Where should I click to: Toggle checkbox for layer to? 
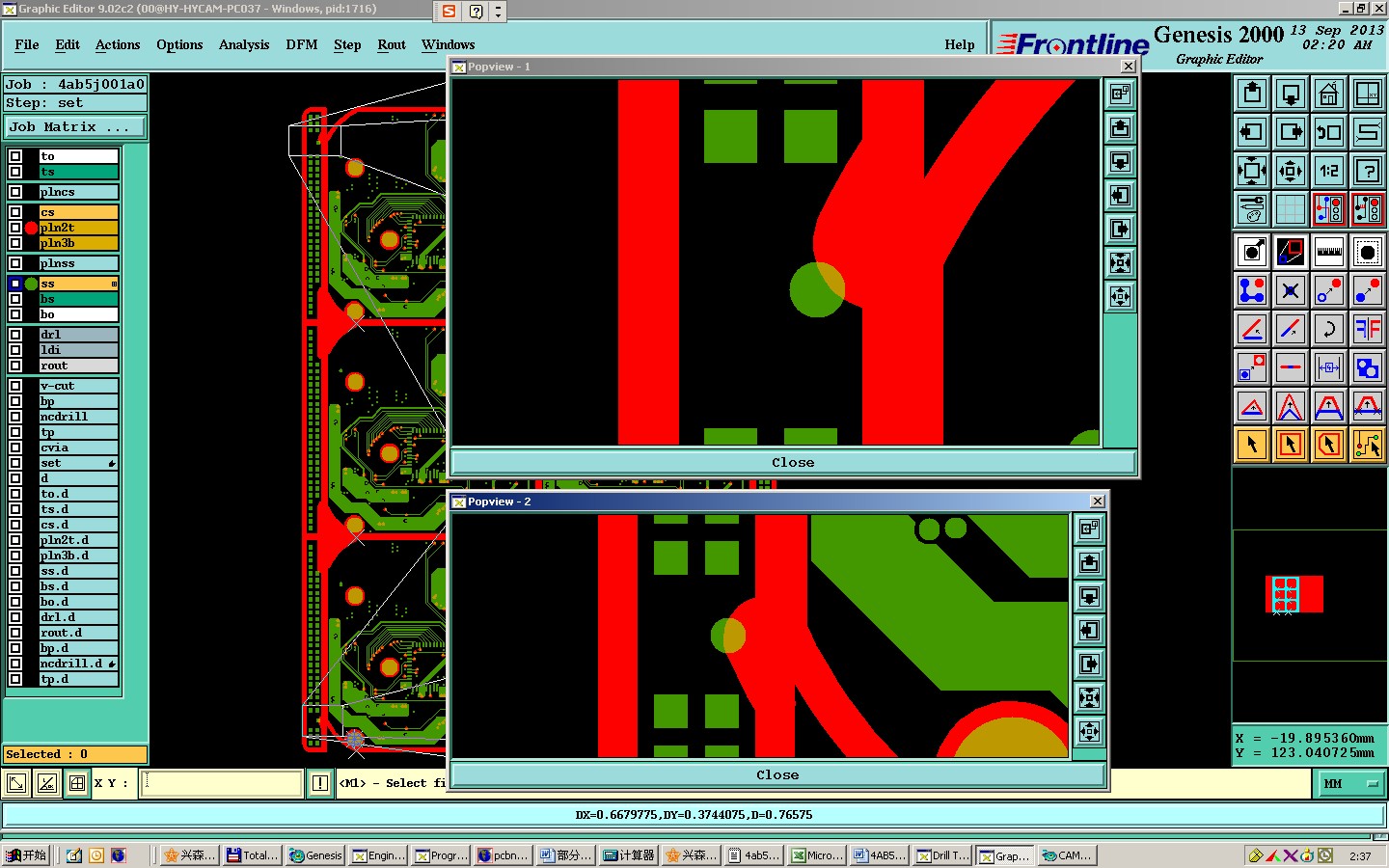(15, 156)
